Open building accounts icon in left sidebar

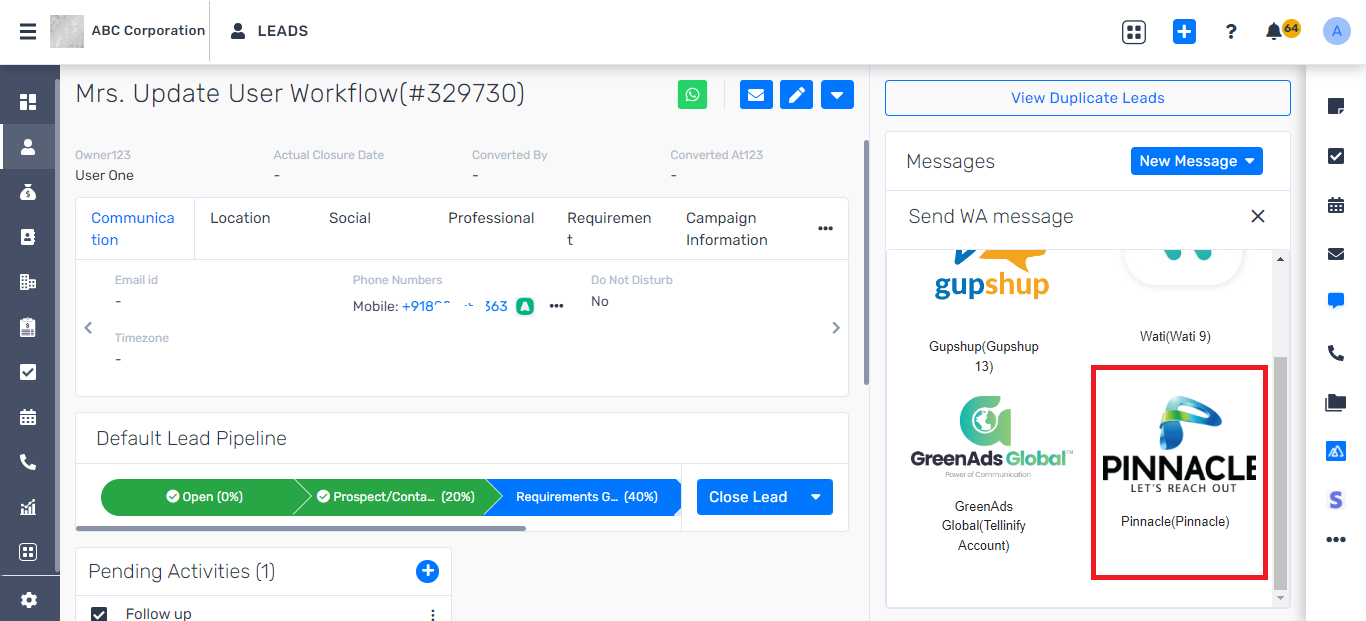(x=28, y=282)
